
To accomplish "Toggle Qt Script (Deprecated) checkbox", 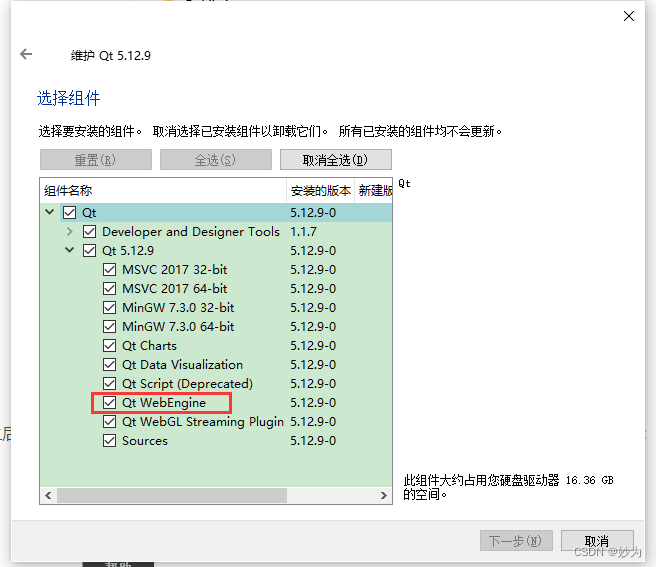I will [x=110, y=383].
